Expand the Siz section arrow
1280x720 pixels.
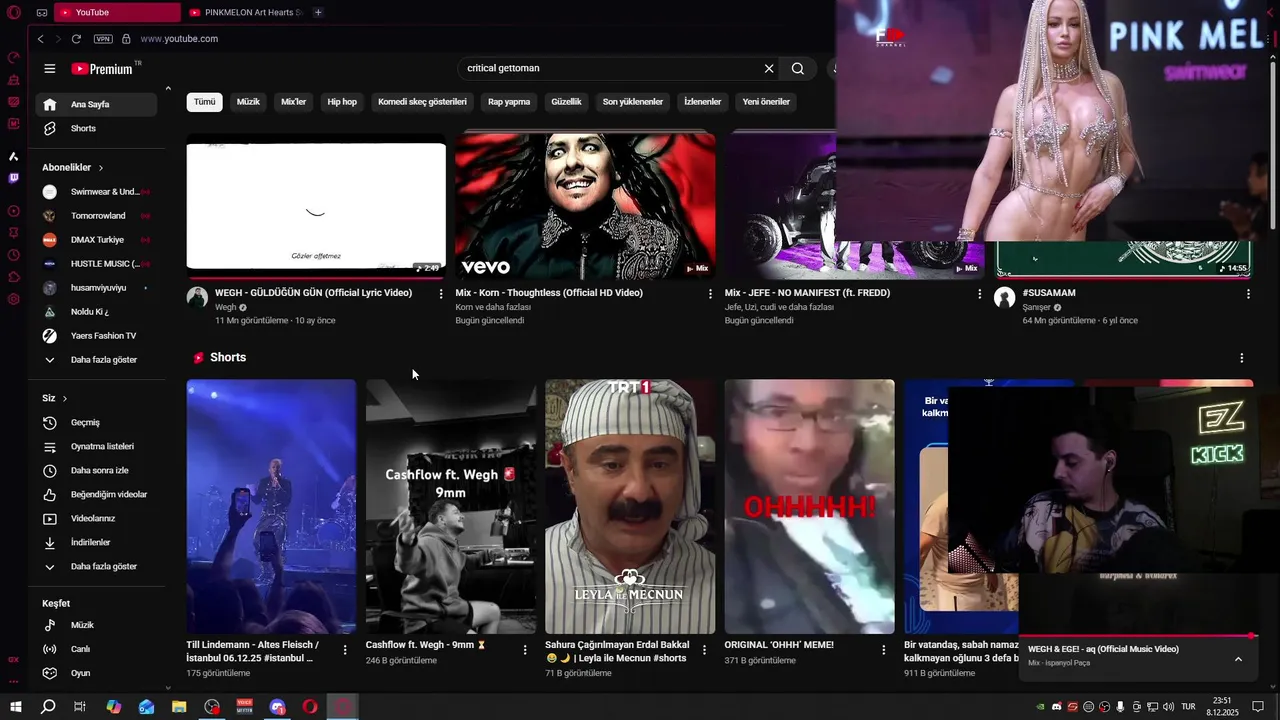point(65,398)
